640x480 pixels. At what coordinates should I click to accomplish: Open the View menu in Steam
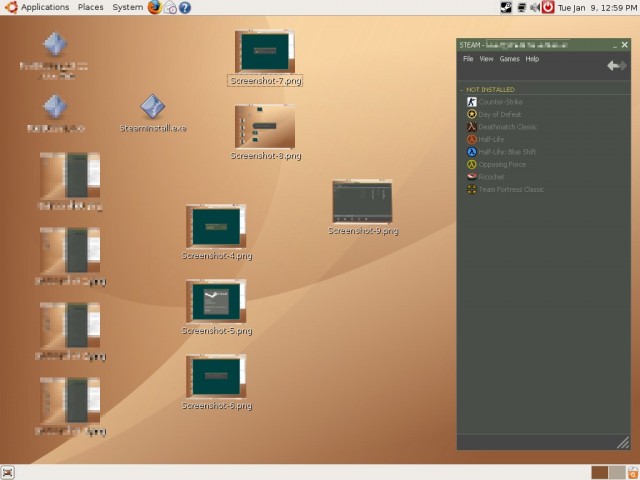pyautogui.click(x=486, y=59)
